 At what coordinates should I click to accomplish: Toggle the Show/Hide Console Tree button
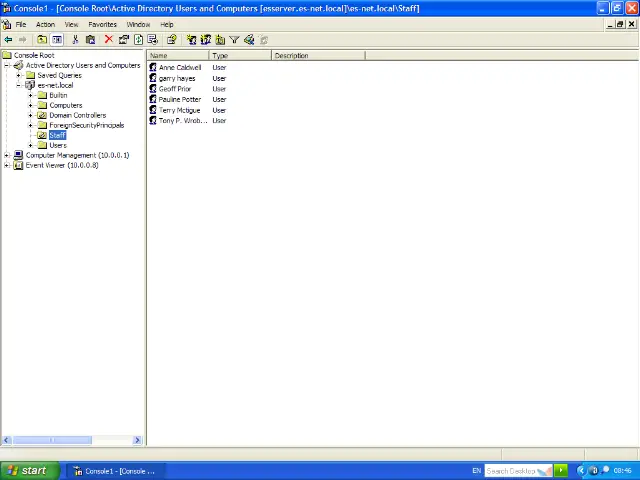tap(57, 40)
